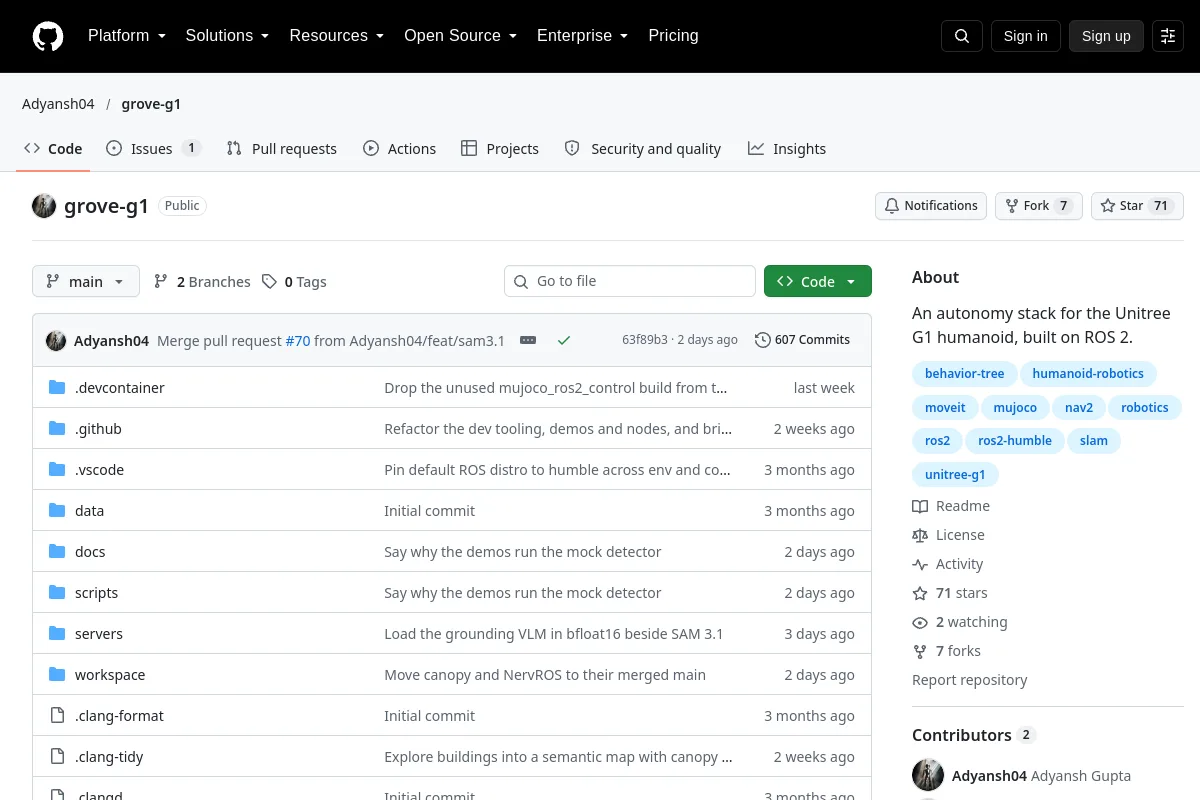1200x800 pixels.
Task: Click the Sign up button
Action: pyautogui.click(x=1106, y=36)
